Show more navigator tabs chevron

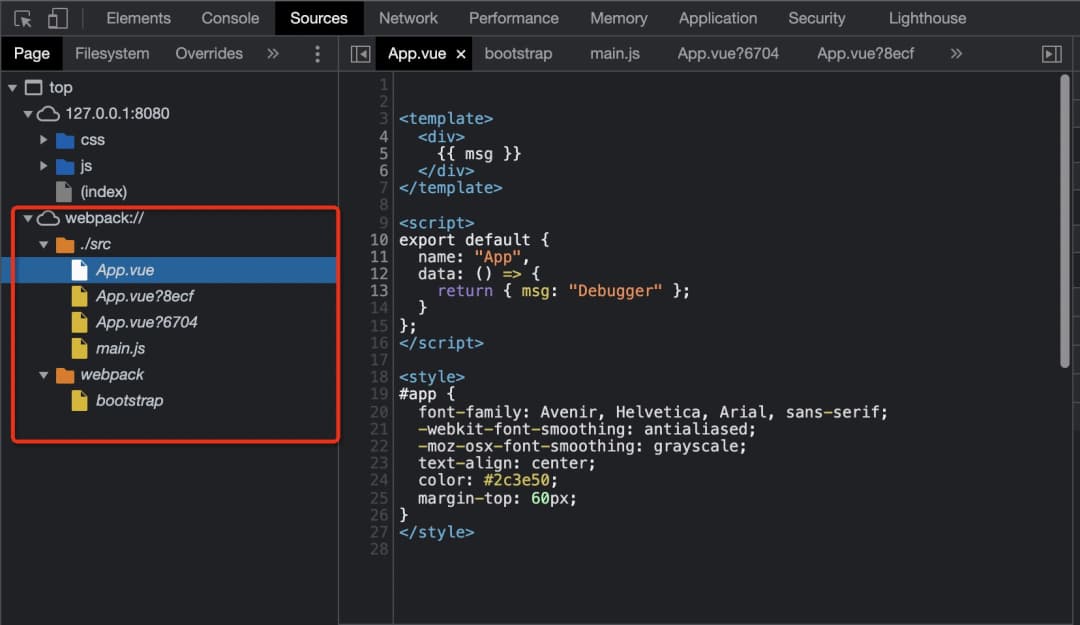[273, 54]
